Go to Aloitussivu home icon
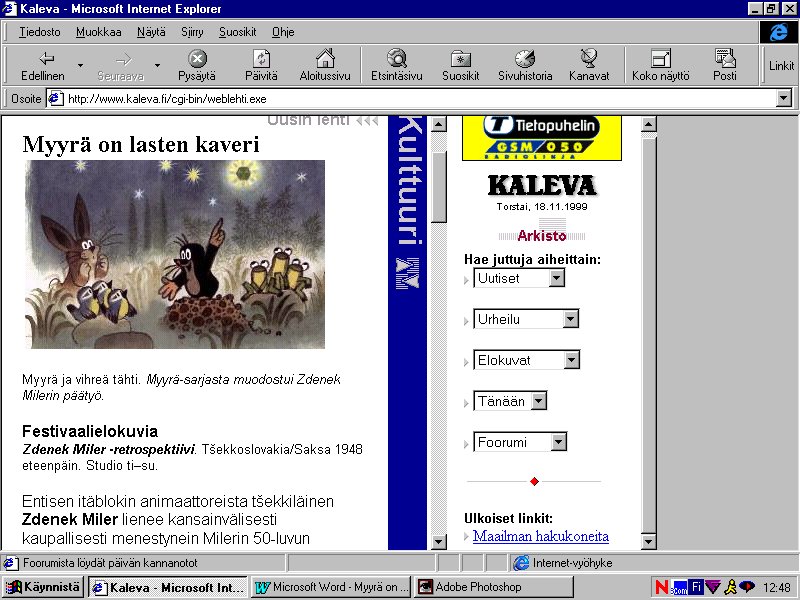This screenshot has height=600, width=800. point(325,59)
